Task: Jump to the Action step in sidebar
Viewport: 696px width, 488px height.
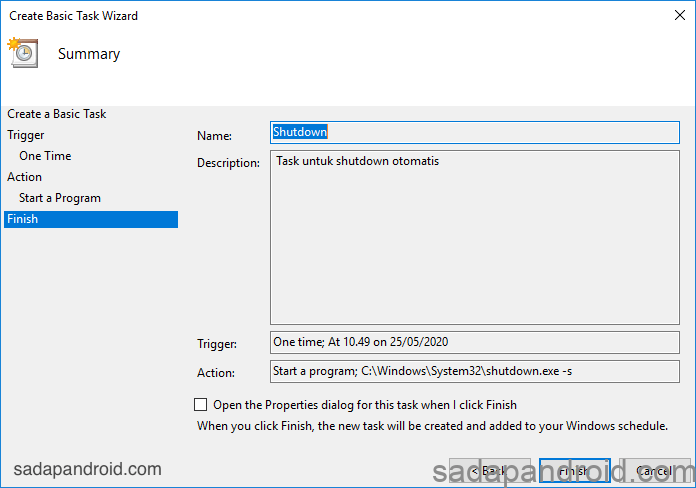Action: click(x=25, y=177)
